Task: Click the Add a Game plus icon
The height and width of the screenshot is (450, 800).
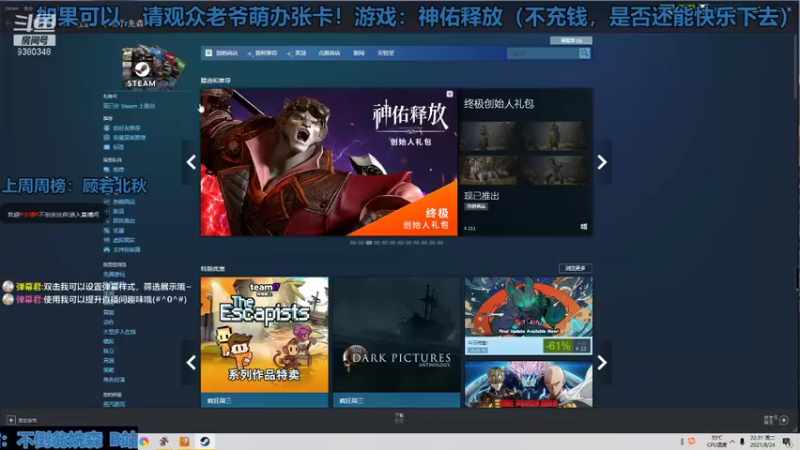Action: pyautogui.click(x=11, y=420)
